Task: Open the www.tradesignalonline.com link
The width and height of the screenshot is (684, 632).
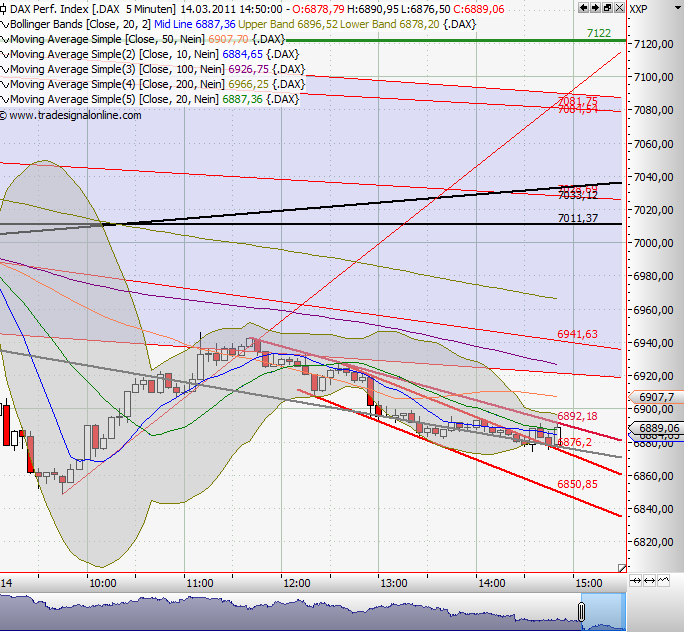Action: tap(75, 116)
